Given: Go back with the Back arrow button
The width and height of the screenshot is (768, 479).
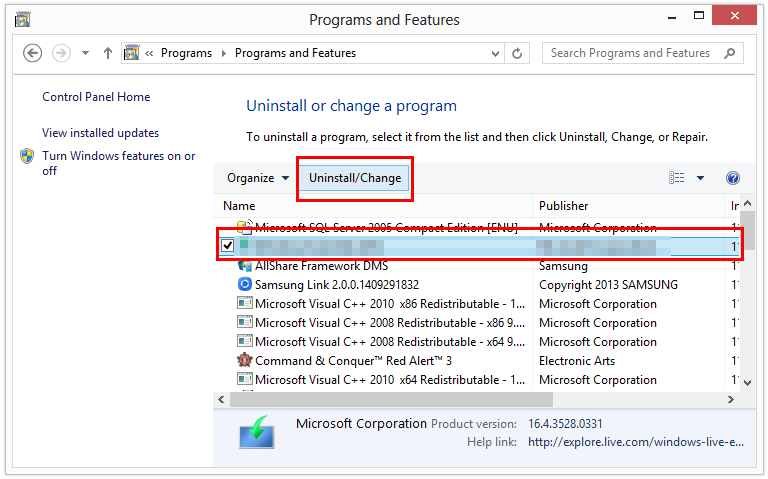Looking at the screenshot, I should (32, 53).
